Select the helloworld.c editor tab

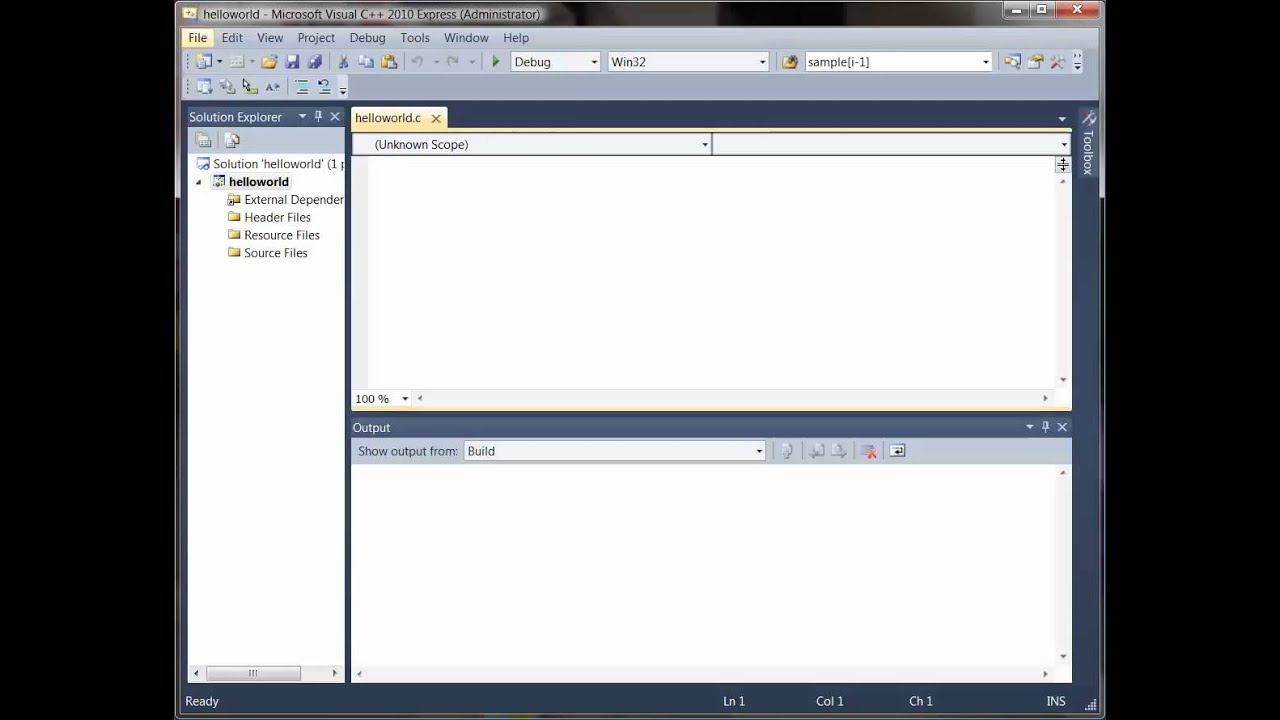click(x=388, y=118)
